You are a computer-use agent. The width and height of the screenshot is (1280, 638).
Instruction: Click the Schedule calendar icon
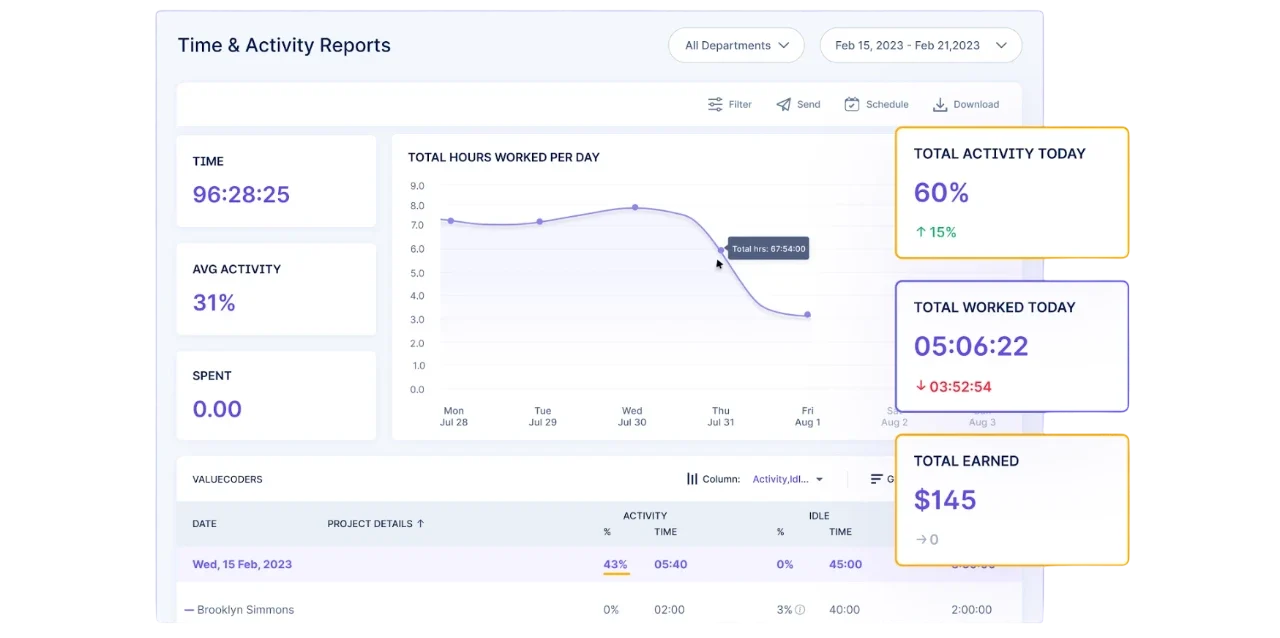coord(851,104)
